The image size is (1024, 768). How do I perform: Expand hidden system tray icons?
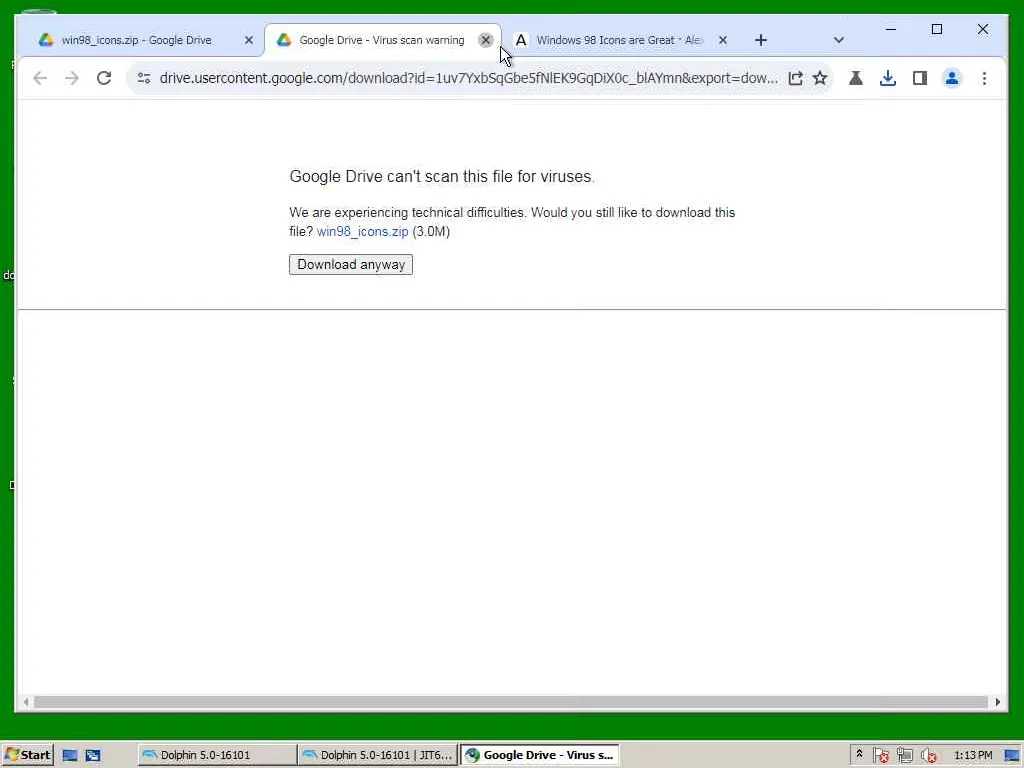pos(859,754)
